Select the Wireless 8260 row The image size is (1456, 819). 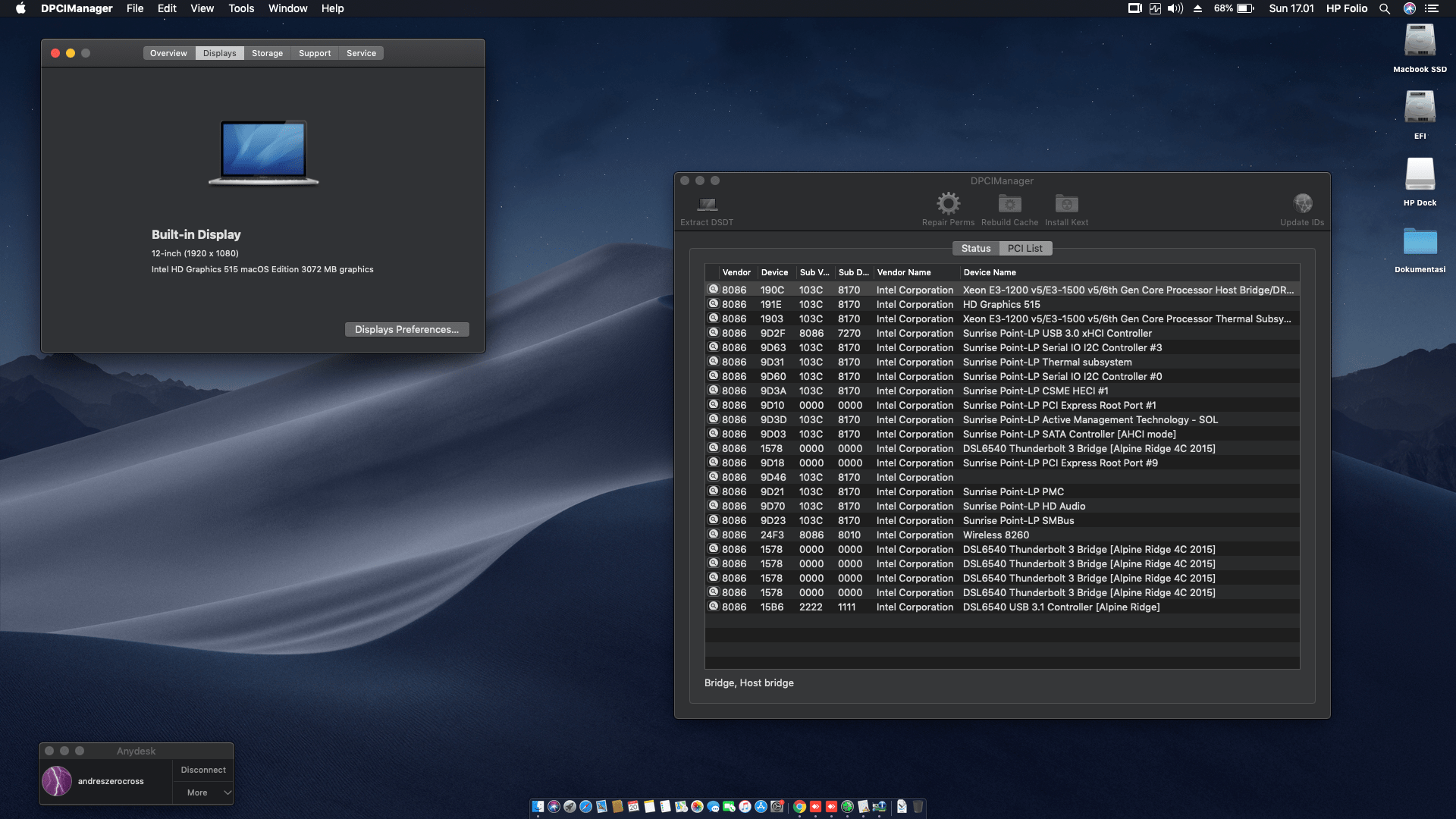click(x=1002, y=535)
